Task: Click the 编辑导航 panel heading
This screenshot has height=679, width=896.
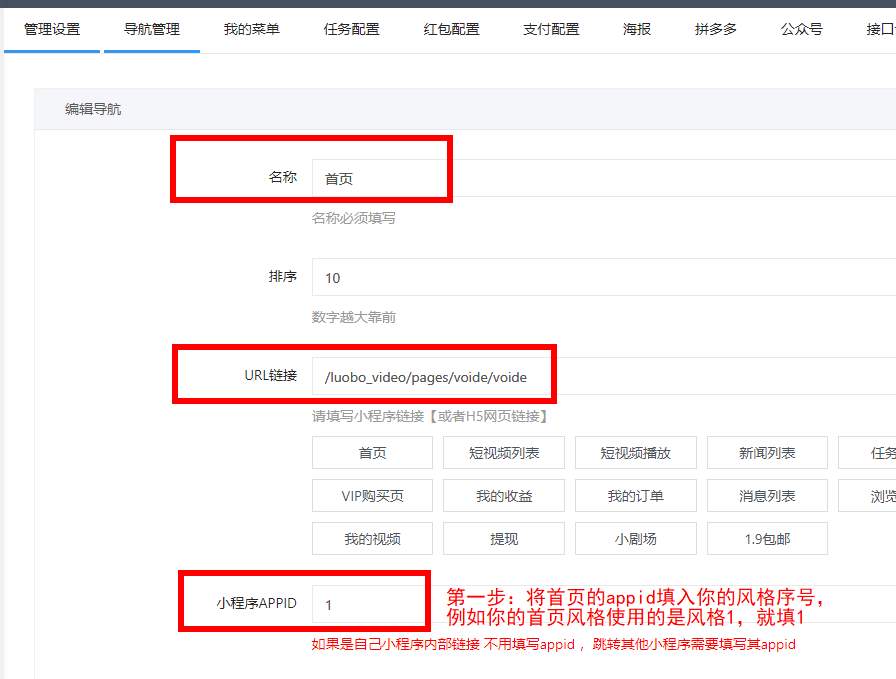Action: pyautogui.click(x=93, y=109)
